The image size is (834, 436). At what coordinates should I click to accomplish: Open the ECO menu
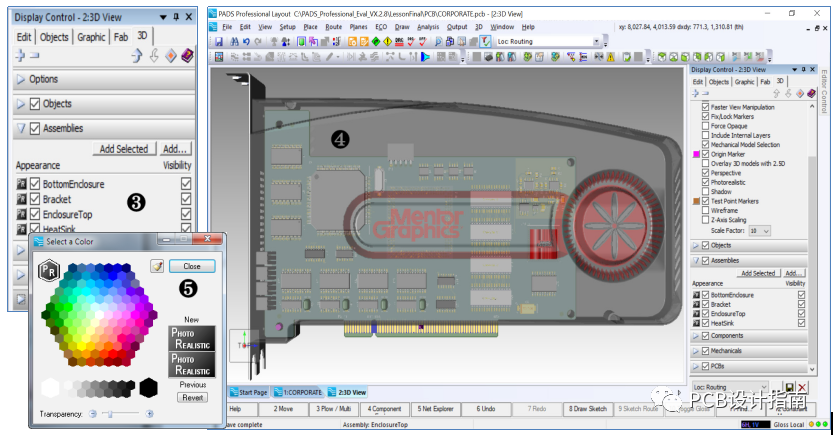pyautogui.click(x=381, y=27)
